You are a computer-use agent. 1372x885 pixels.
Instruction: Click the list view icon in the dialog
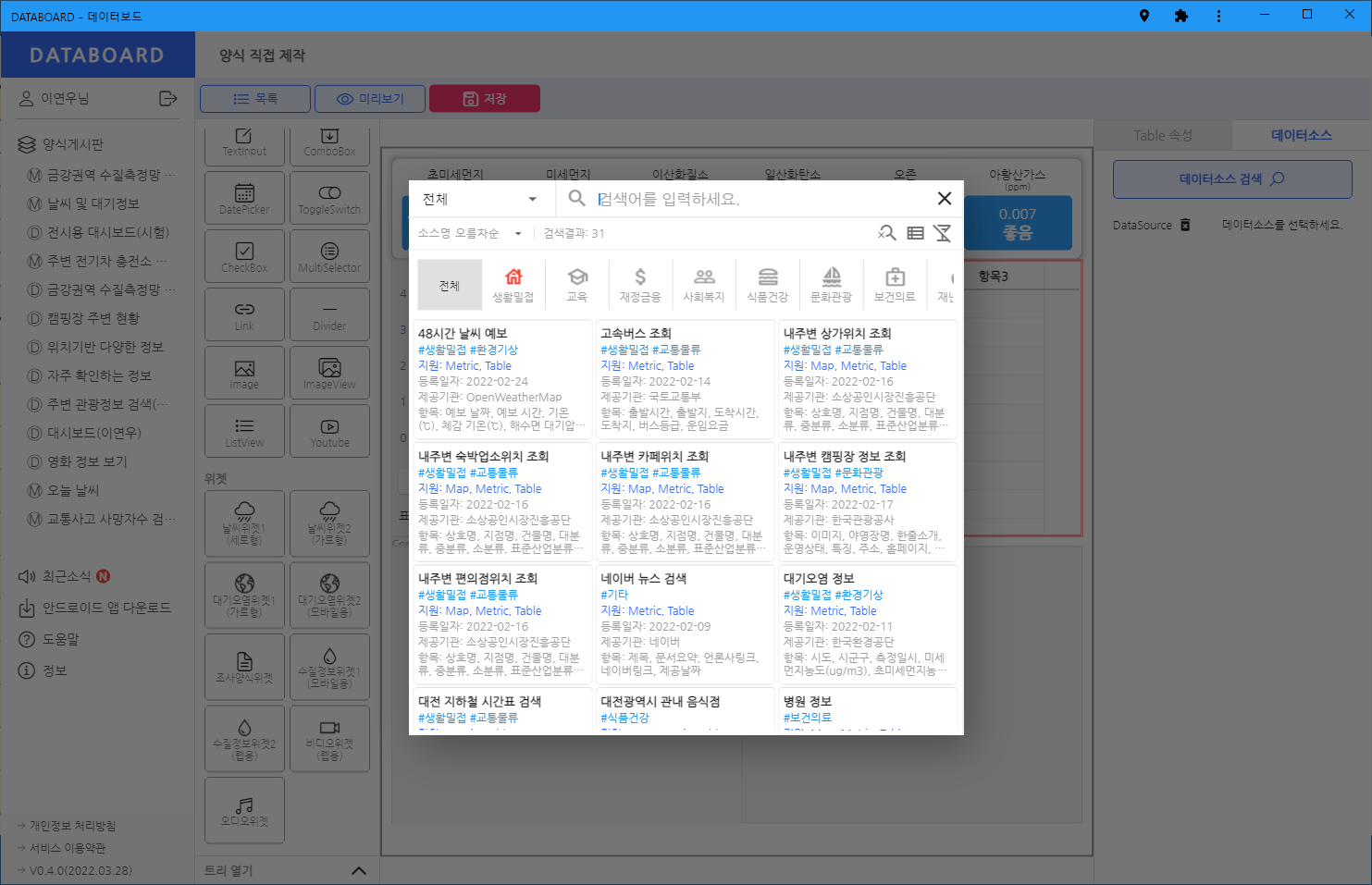(915, 234)
